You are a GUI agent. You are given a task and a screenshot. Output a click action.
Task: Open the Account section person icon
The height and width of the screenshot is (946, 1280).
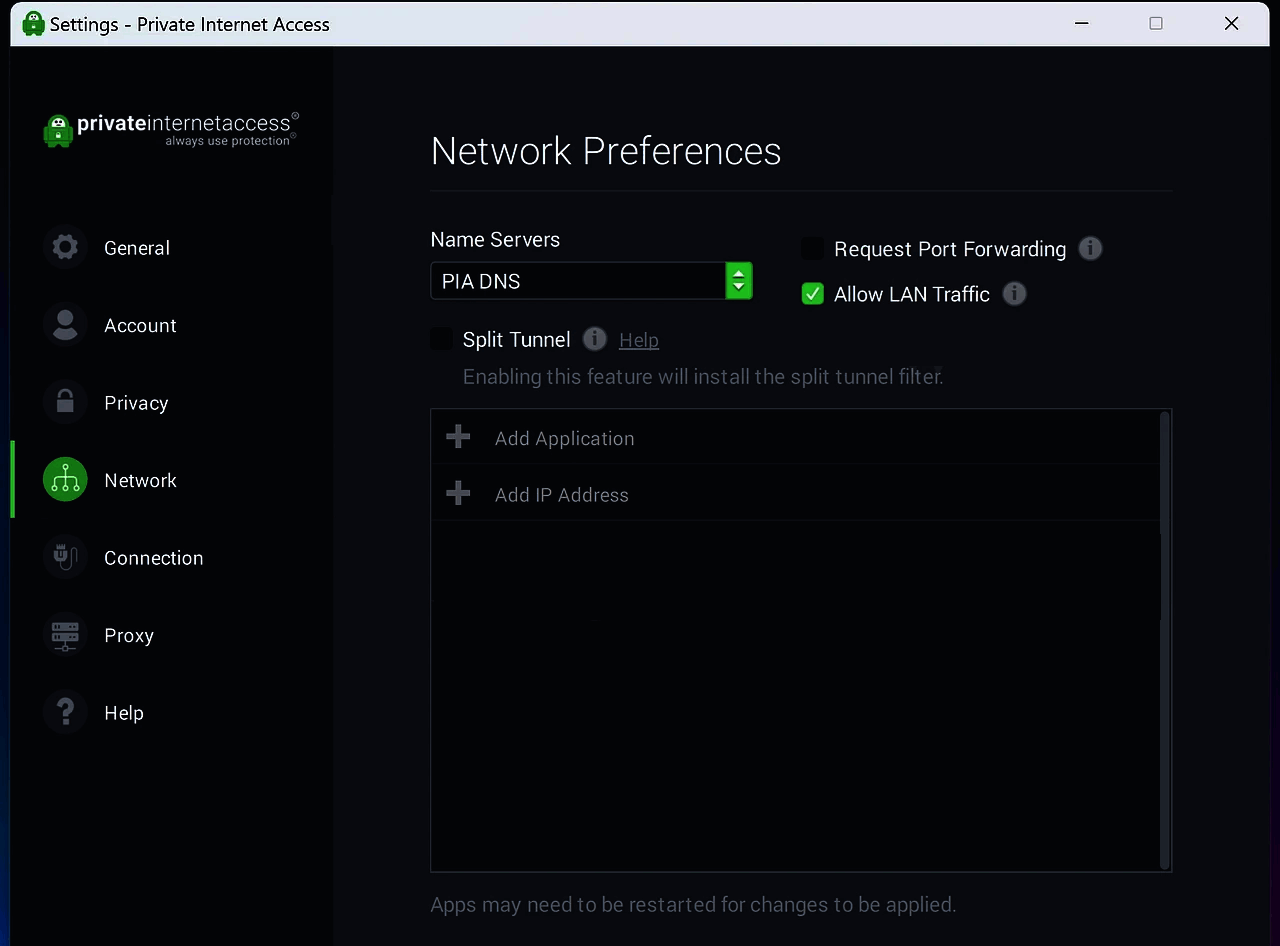coord(65,325)
